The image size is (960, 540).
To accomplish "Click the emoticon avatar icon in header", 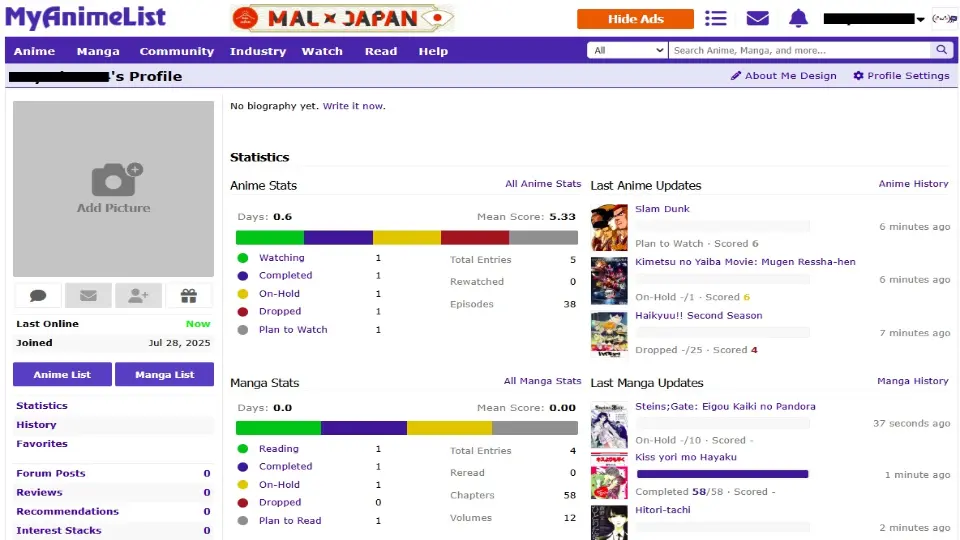I will [943, 18].
